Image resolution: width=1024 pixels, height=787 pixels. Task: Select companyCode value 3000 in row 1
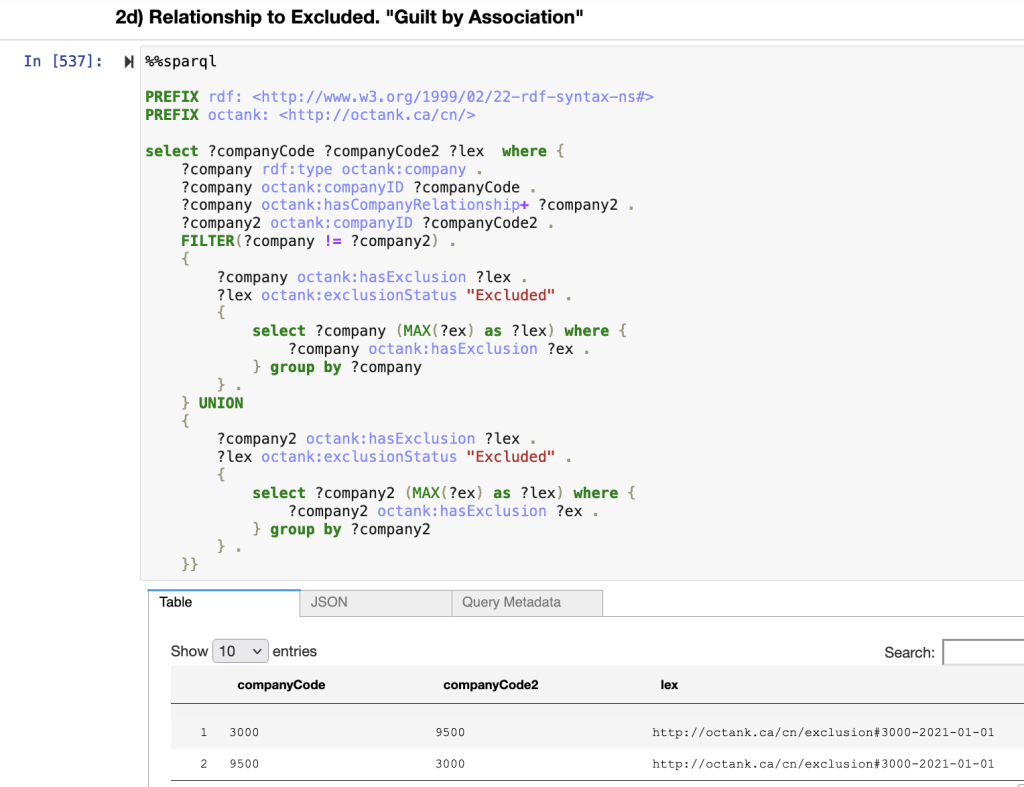(x=244, y=733)
